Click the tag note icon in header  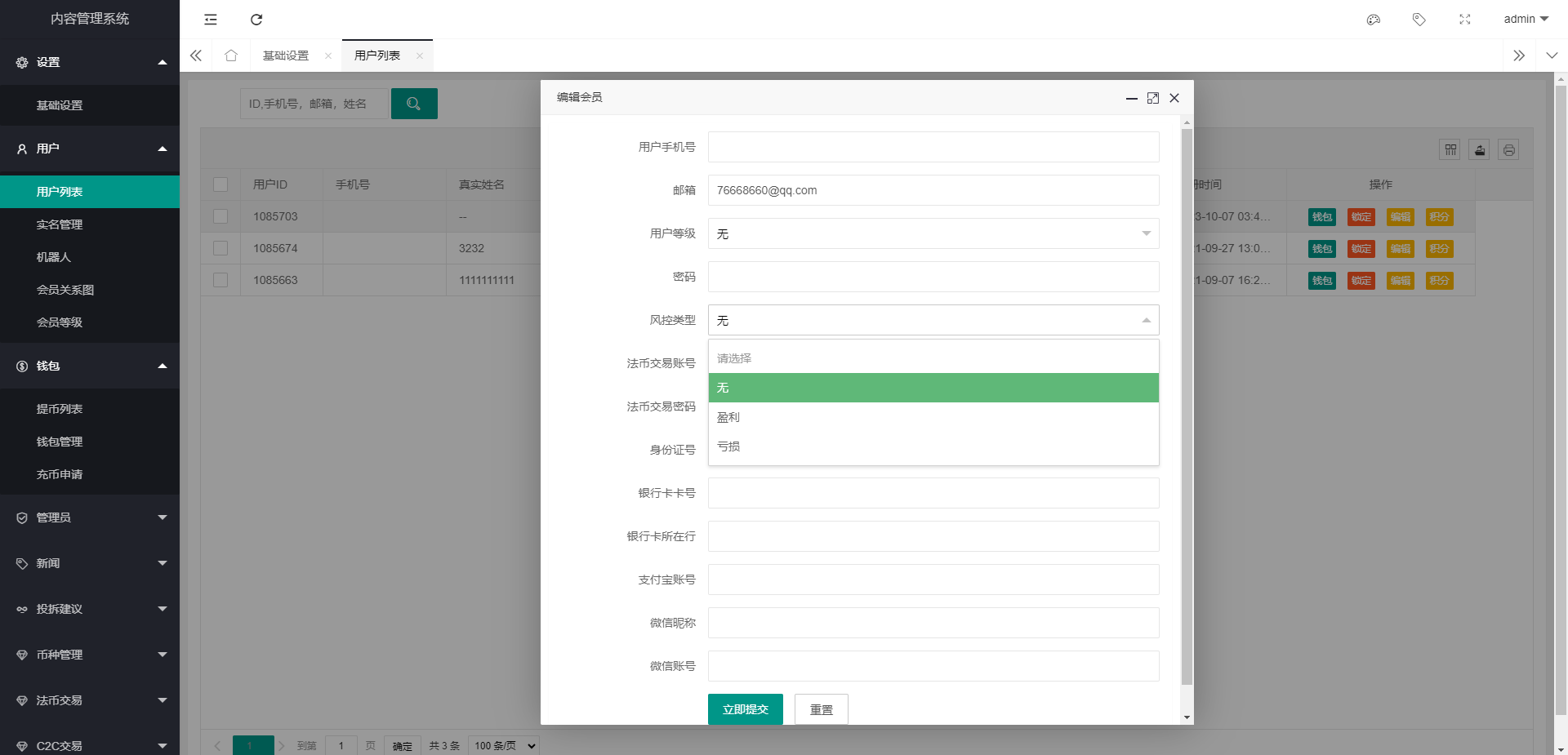tap(1419, 20)
